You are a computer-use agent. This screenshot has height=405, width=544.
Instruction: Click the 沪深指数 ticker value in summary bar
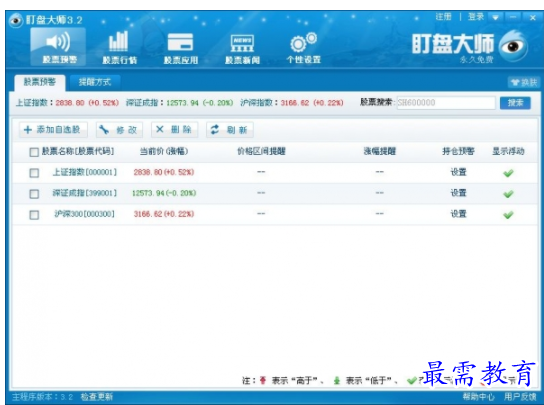point(312,103)
